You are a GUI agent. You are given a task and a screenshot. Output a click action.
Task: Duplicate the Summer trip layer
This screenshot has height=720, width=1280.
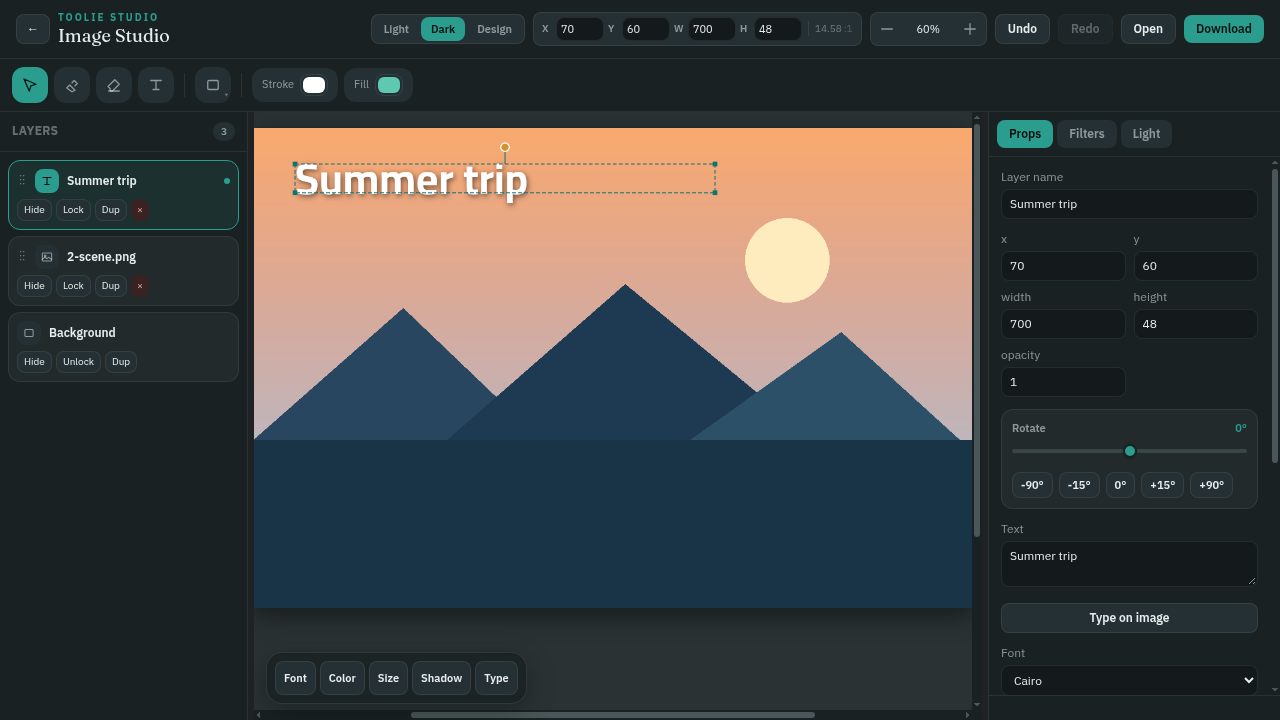[x=111, y=210]
